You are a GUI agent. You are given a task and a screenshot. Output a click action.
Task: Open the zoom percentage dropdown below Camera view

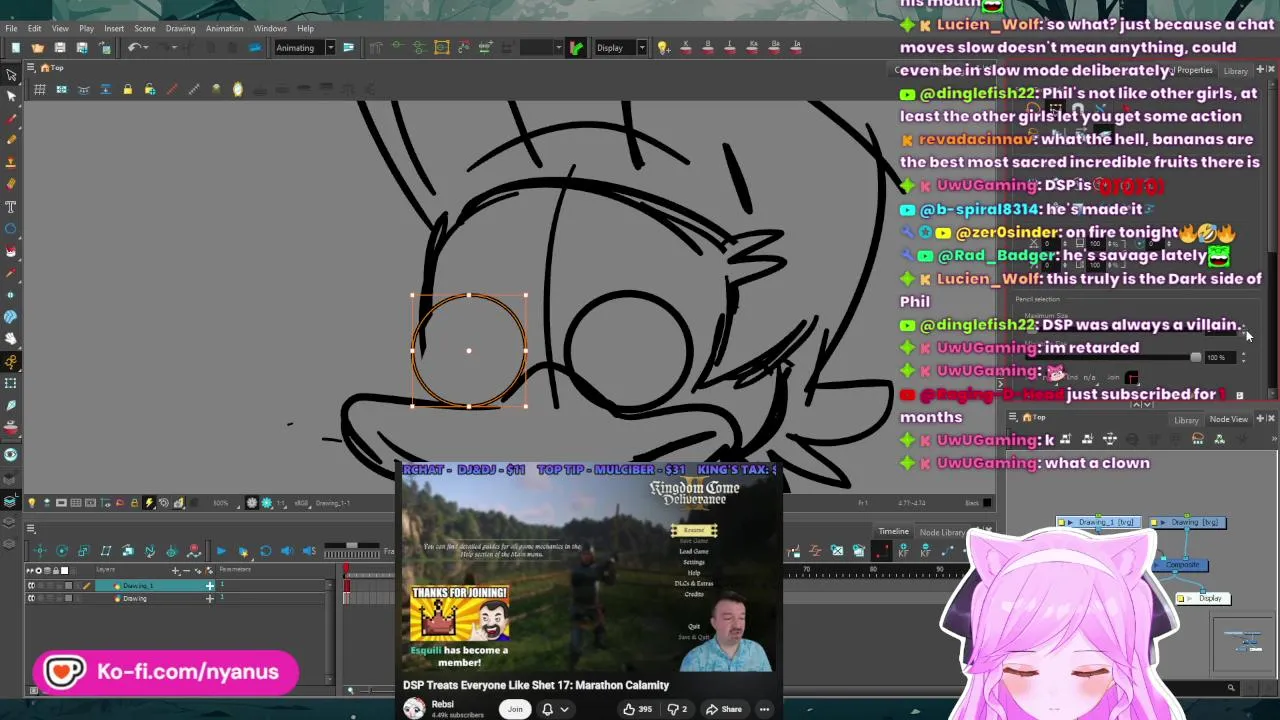coord(224,503)
